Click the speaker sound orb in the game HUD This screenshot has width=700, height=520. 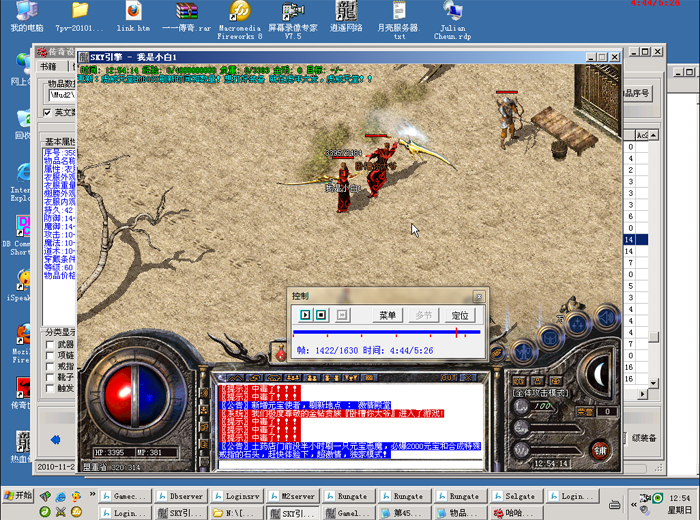point(607,318)
